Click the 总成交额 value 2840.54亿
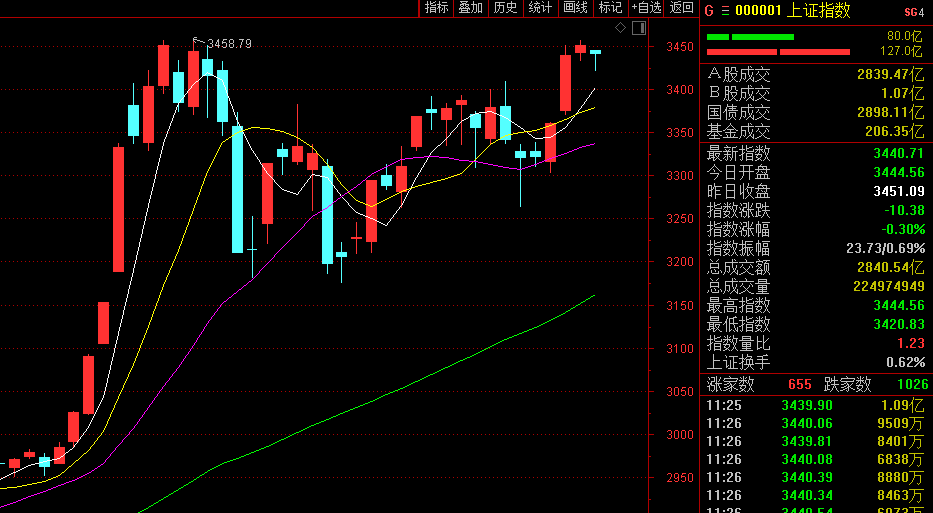 (x=891, y=267)
